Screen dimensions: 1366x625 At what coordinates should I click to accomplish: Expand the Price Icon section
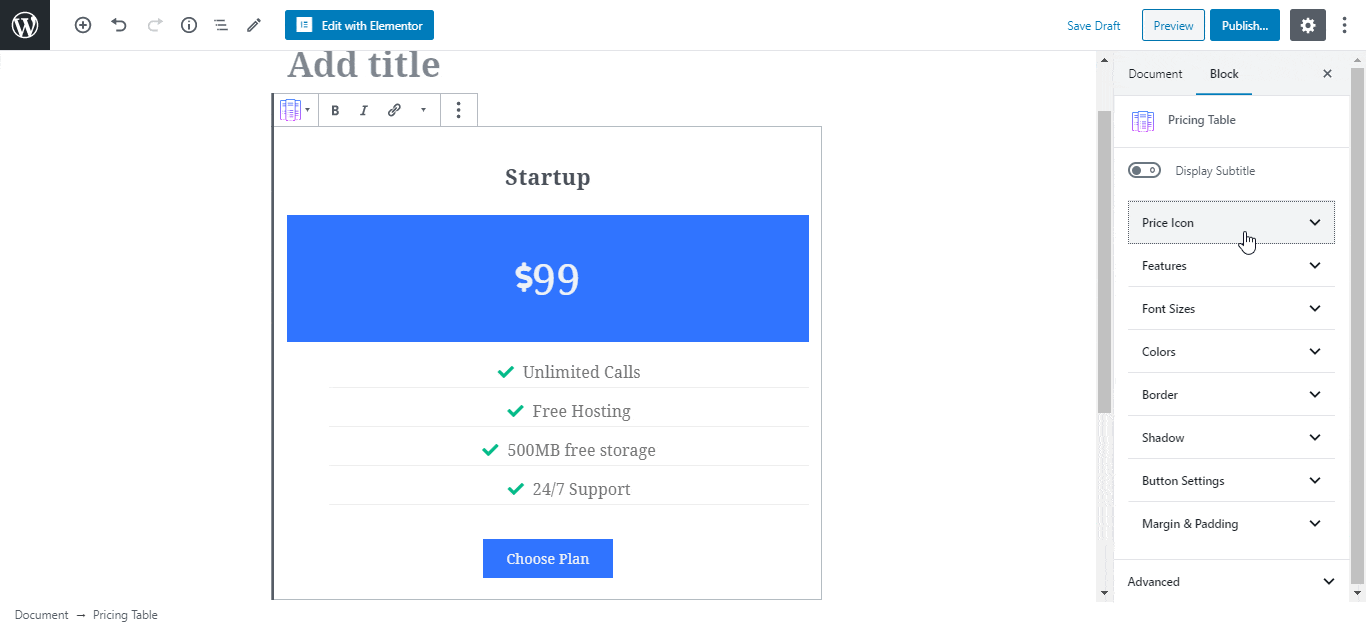tap(1231, 222)
